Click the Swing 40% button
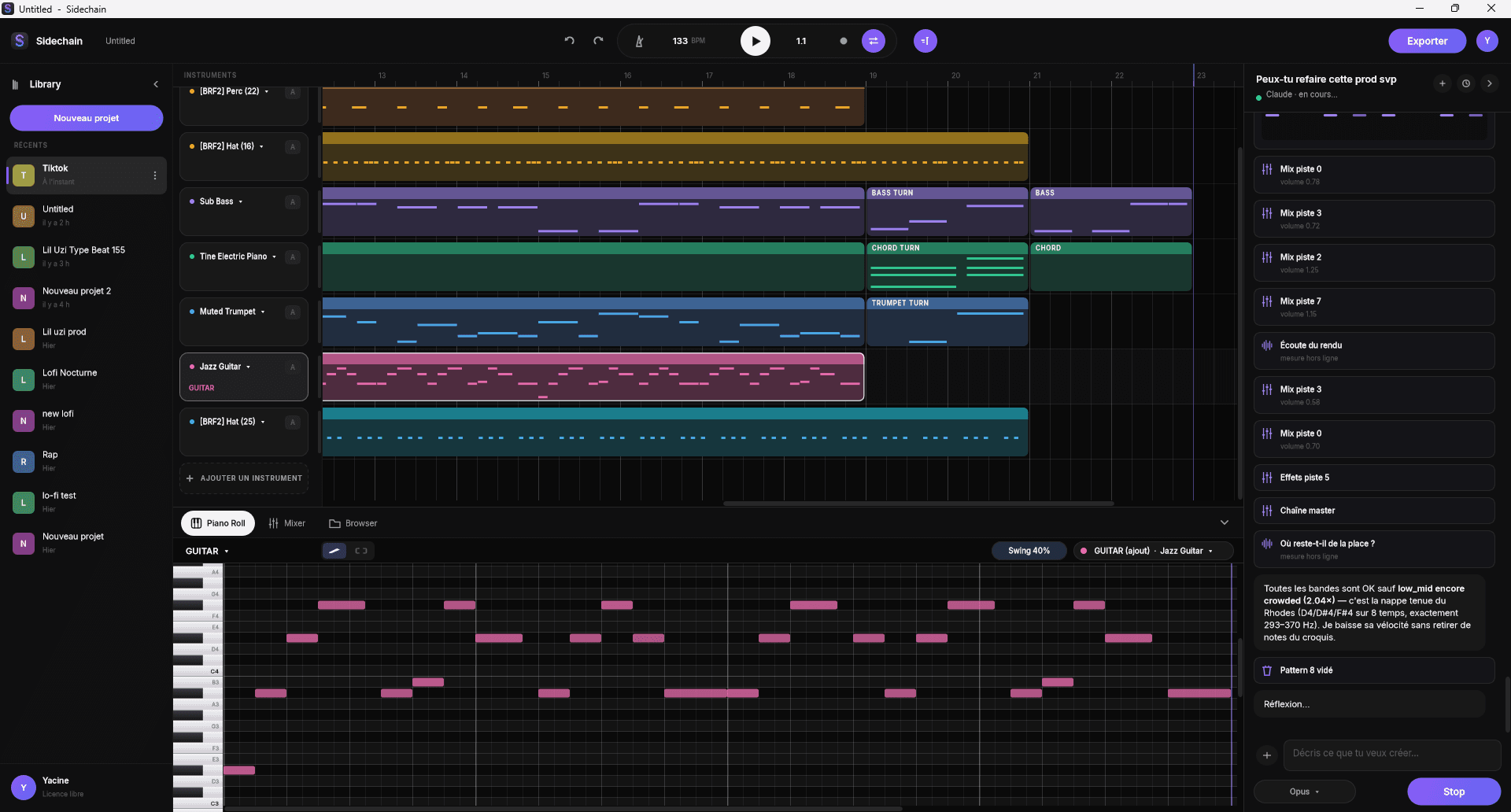This screenshot has width=1511, height=812. click(1029, 551)
